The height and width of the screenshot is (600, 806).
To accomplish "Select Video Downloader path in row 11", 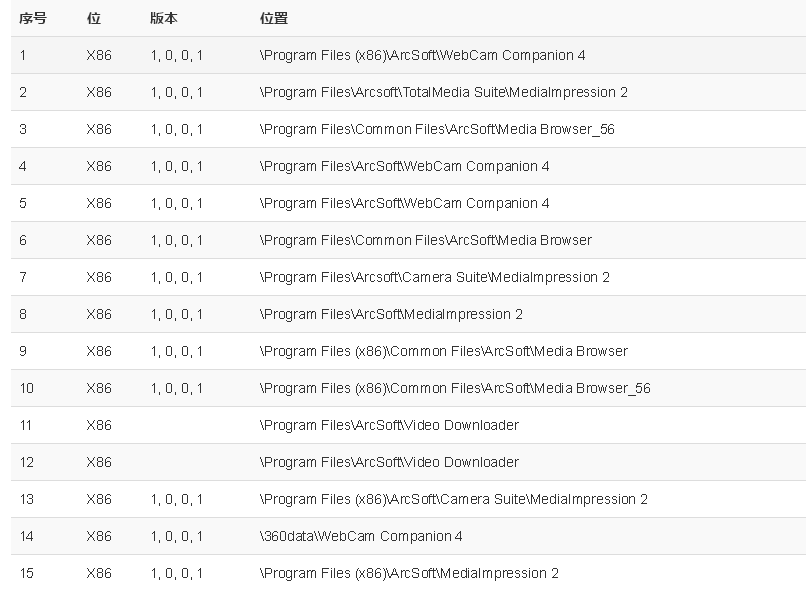I will point(389,425).
